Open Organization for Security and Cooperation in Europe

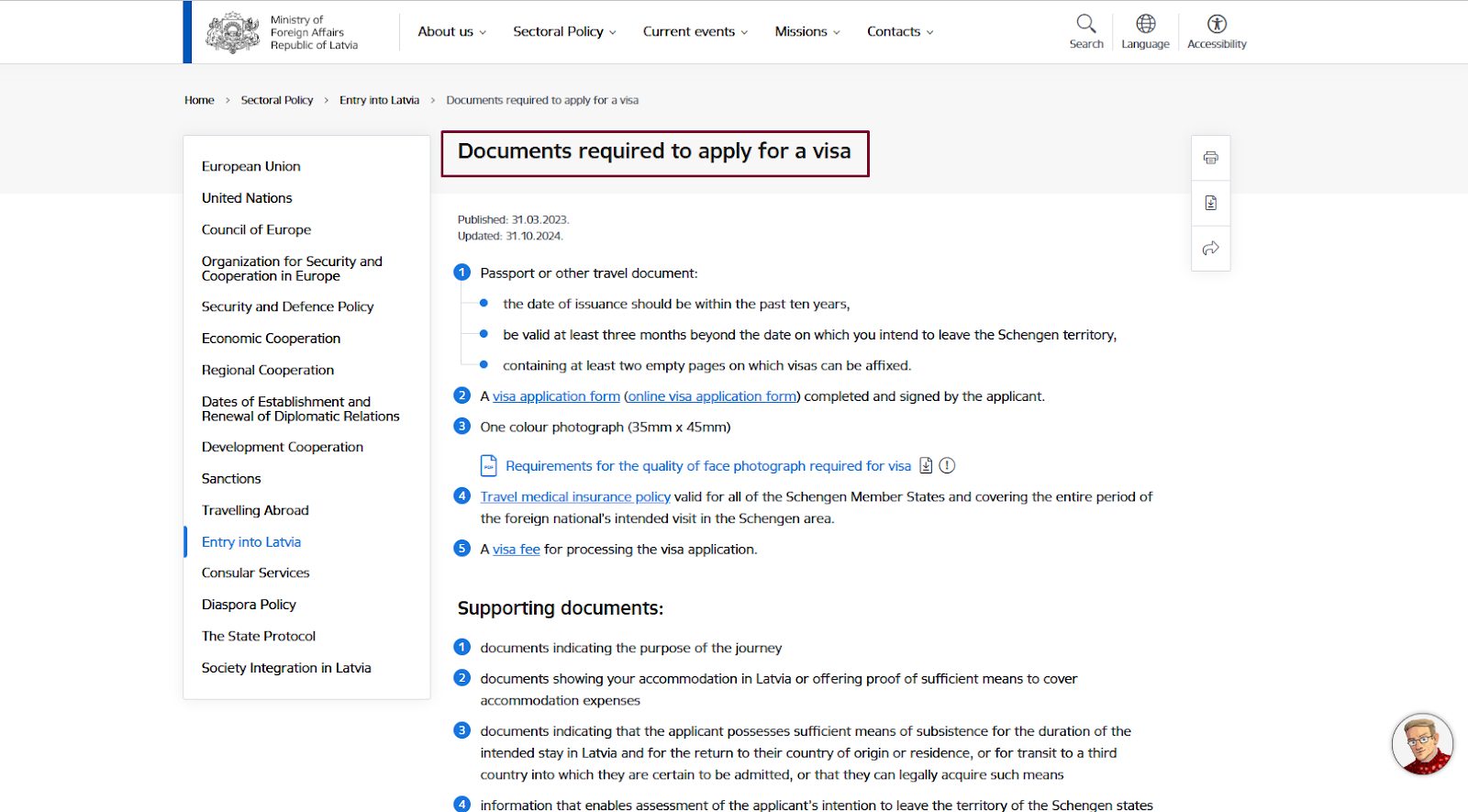pyautogui.click(x=292, y=269)
